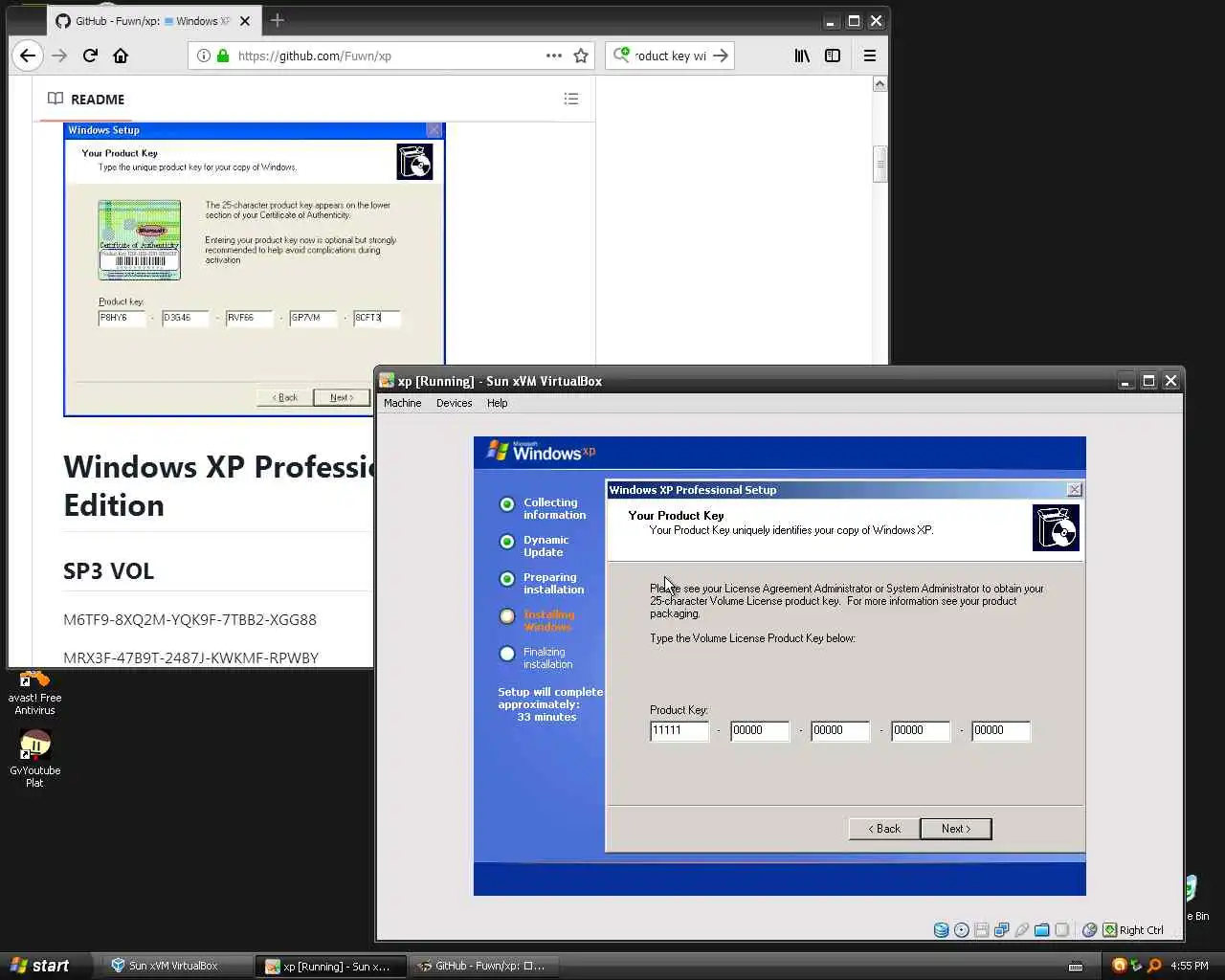Click the on-screen keyboard tray icon

(1076, 966)
